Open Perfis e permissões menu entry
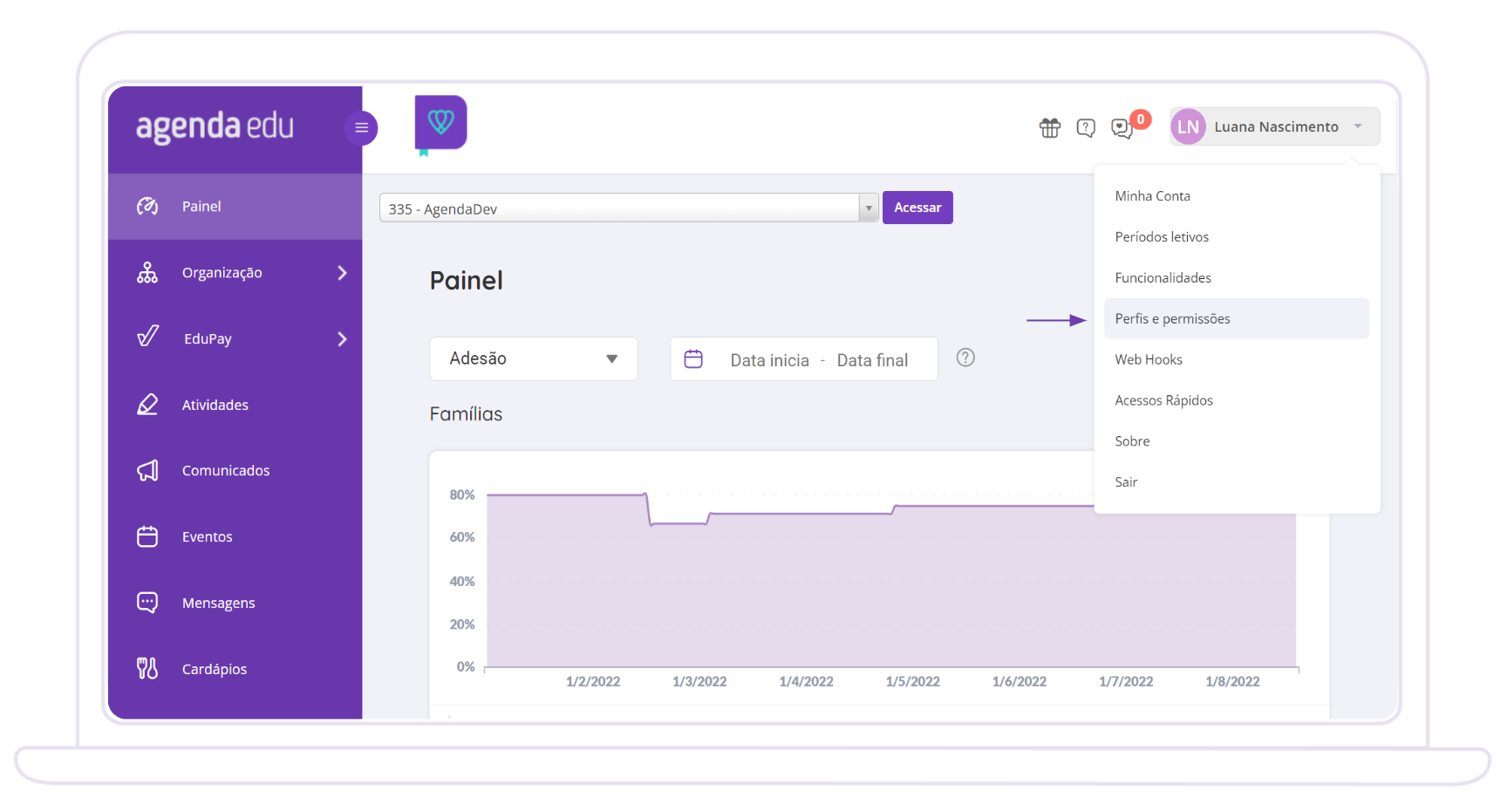Screen dimensions: 1501x812 (1237, 319)
